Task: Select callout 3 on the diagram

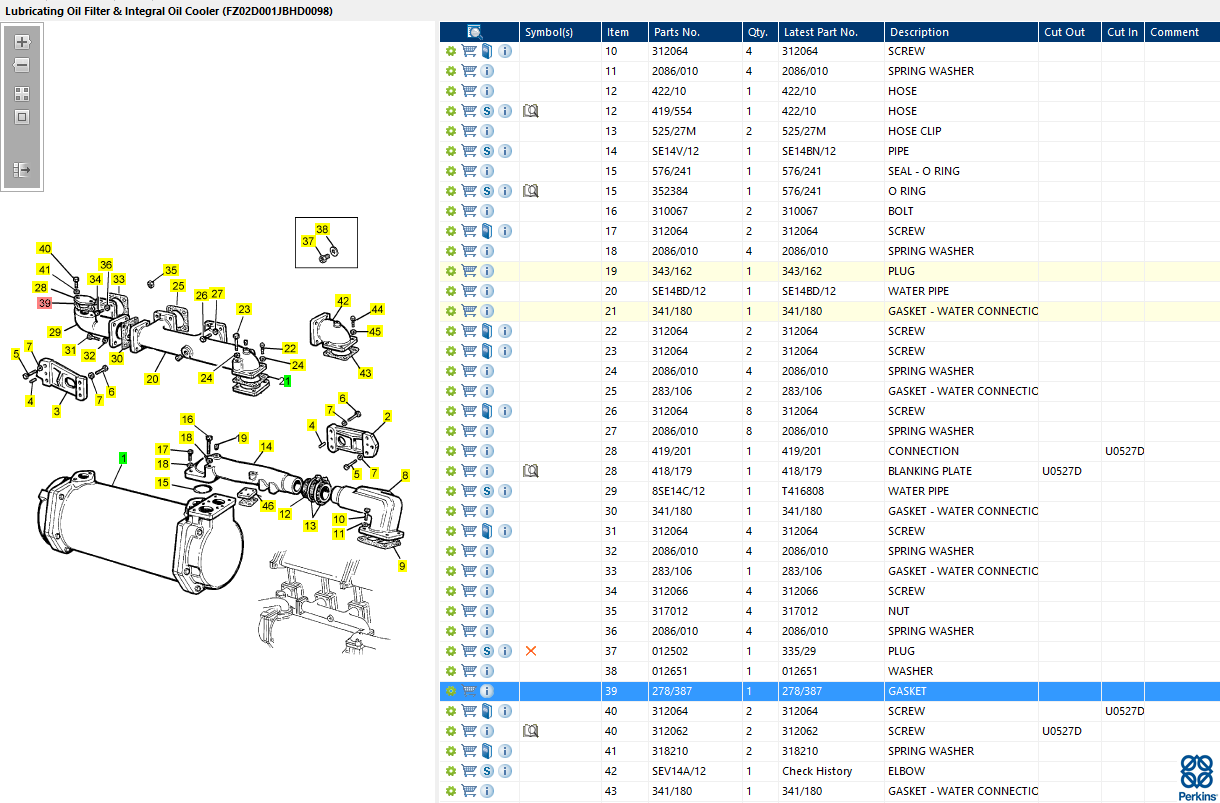Action: (x=56, y=411)
